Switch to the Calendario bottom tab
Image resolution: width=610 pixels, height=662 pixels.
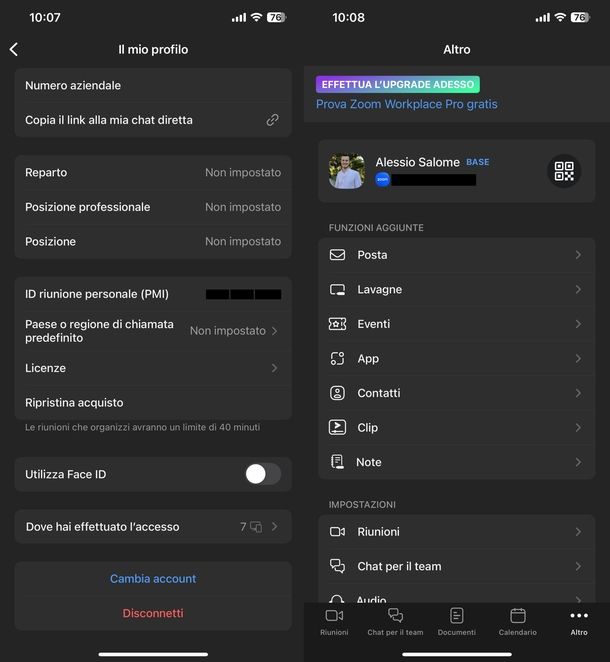[x=518, y=621]
